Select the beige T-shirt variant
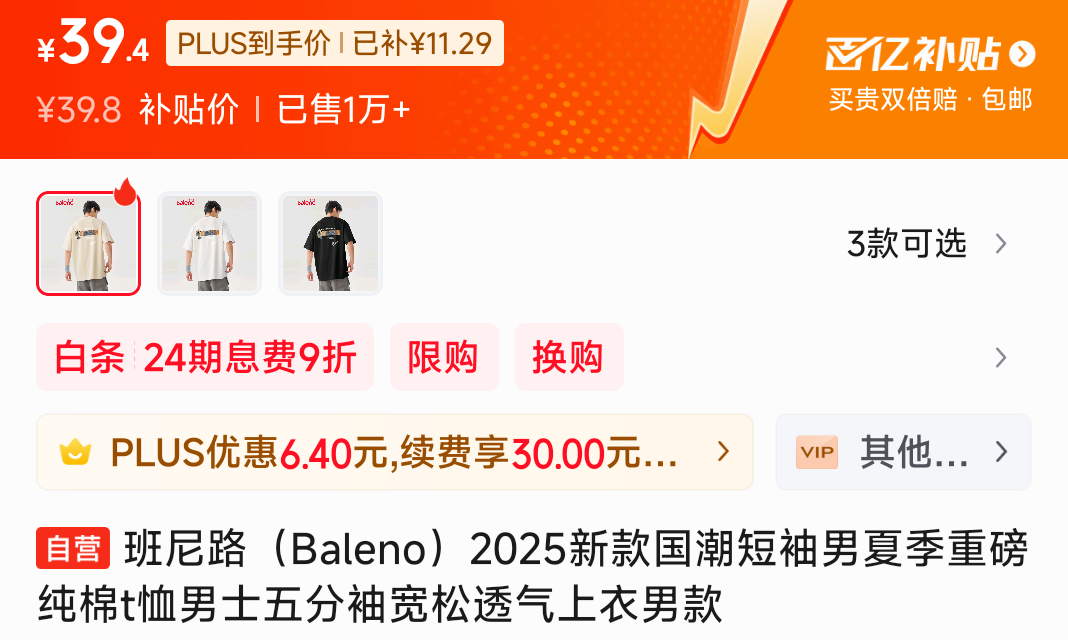Viewport: 1068px width, 640px height. (89, 244)
